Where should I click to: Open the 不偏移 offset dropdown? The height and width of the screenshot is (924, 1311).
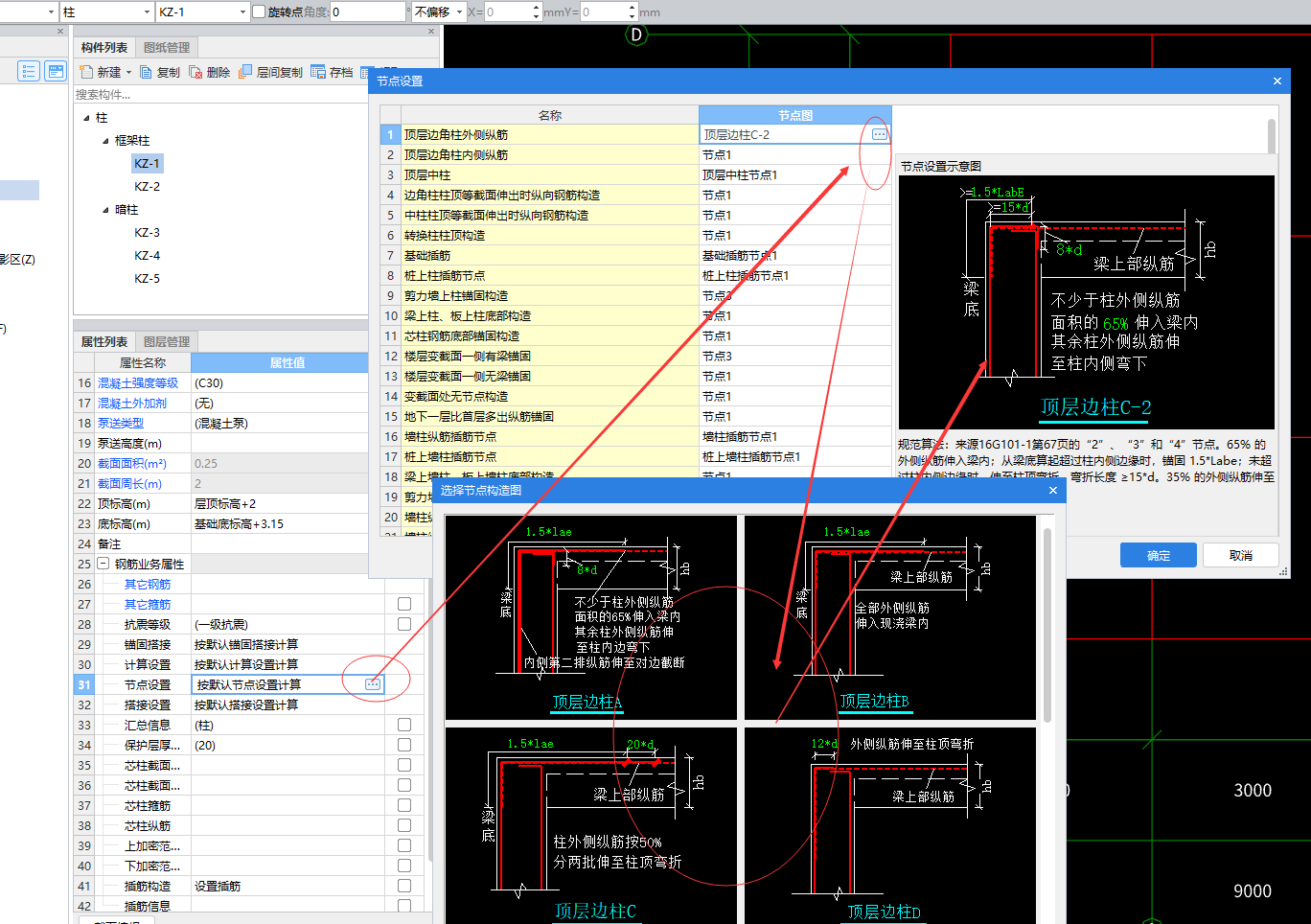tap(460, 12)
